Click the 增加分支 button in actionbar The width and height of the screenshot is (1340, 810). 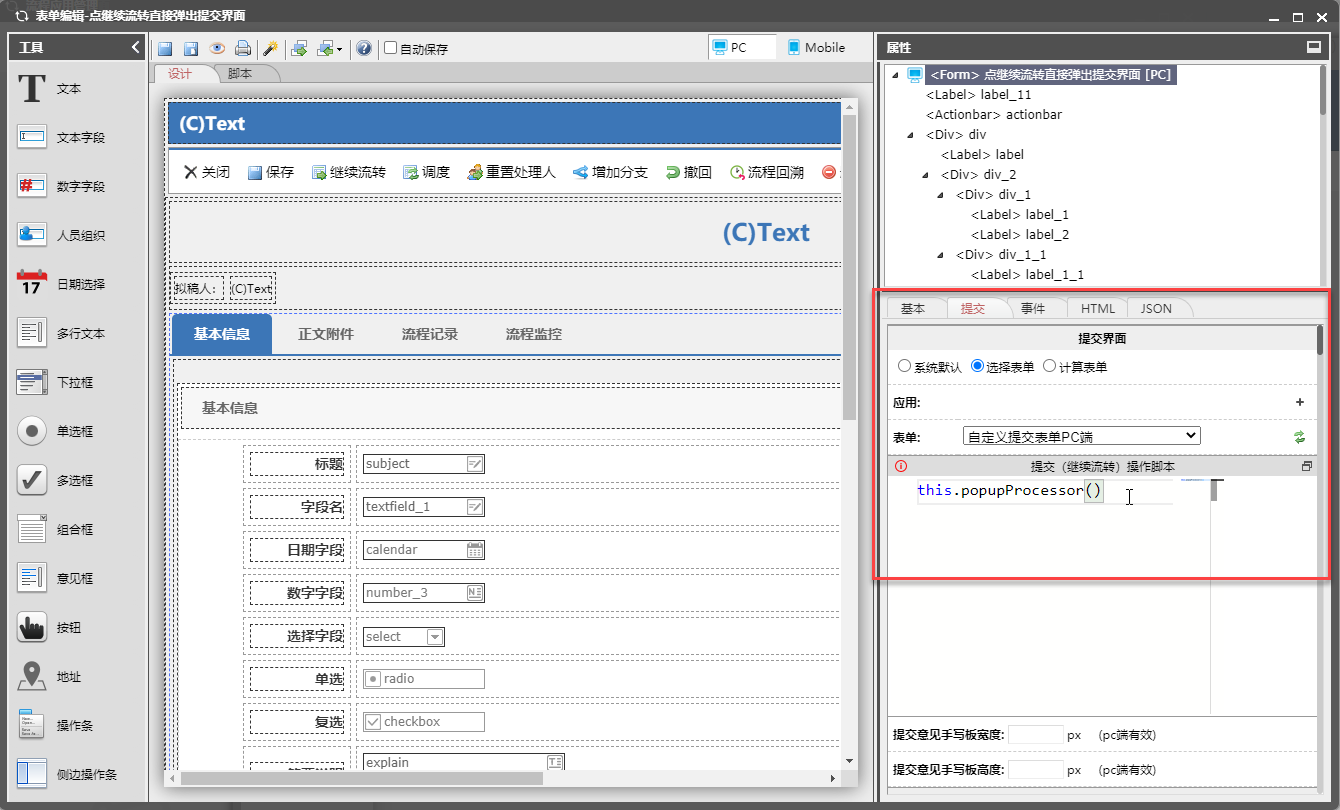(611, 172)
